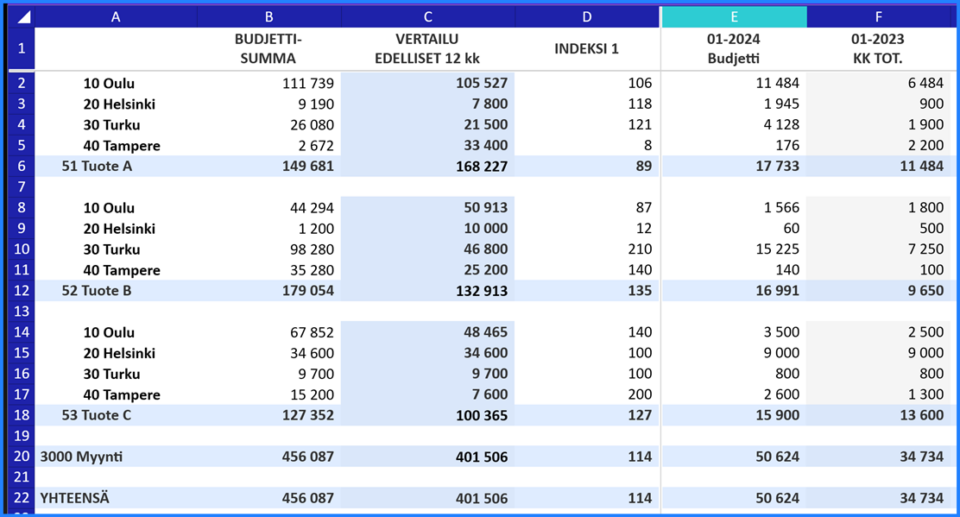Select cell with value 168 227

(x=428, y=166)
